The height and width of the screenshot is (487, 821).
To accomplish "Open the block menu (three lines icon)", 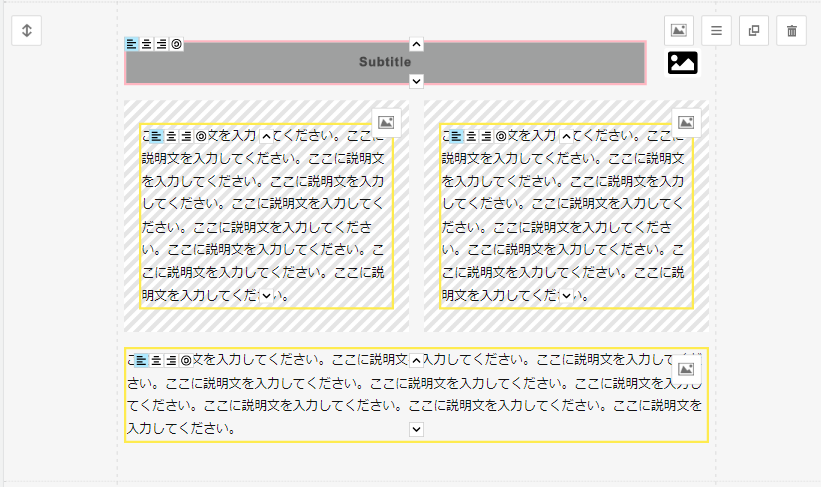I will click(x=716, y=31).
